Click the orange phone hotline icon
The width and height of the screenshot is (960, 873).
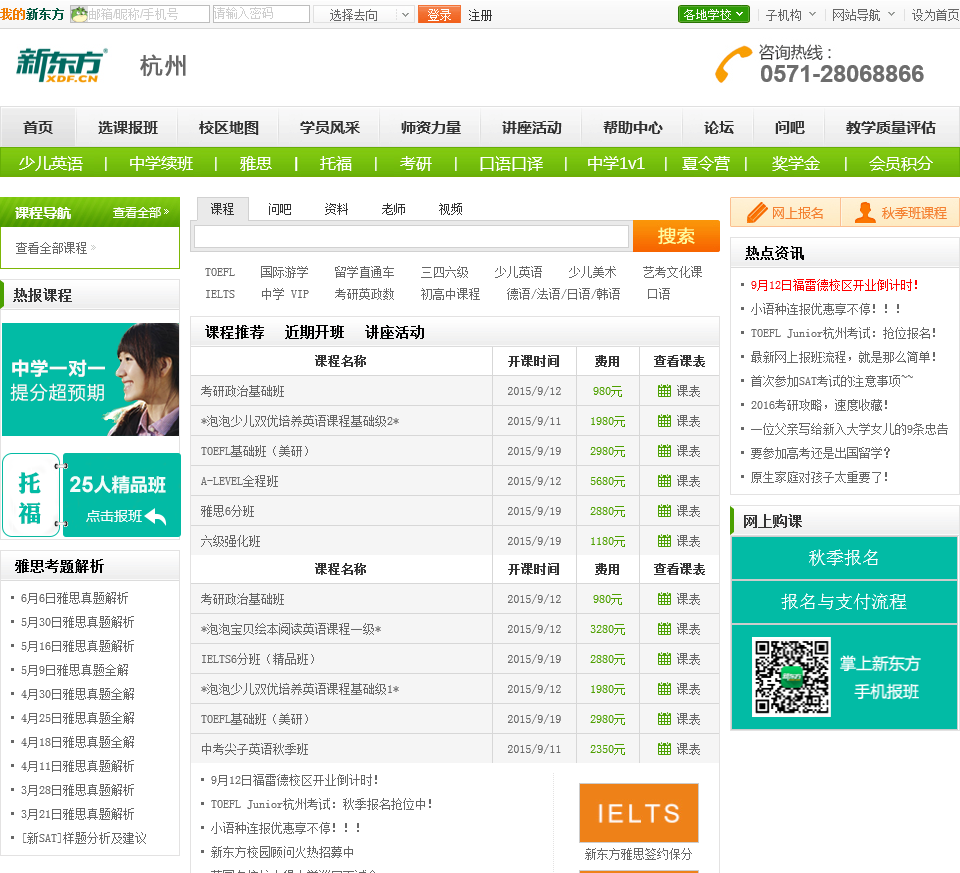[x=733, y=64]
